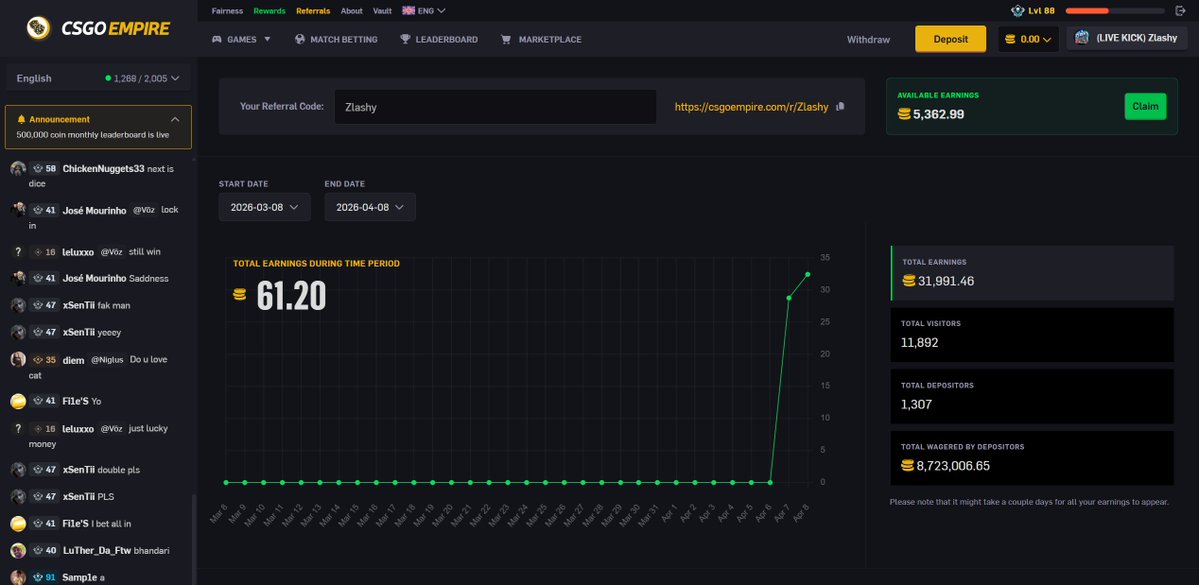Click the Leaderboard trophy icon
This screenshot has height=585, width=1199.
[x=405, y=39]
